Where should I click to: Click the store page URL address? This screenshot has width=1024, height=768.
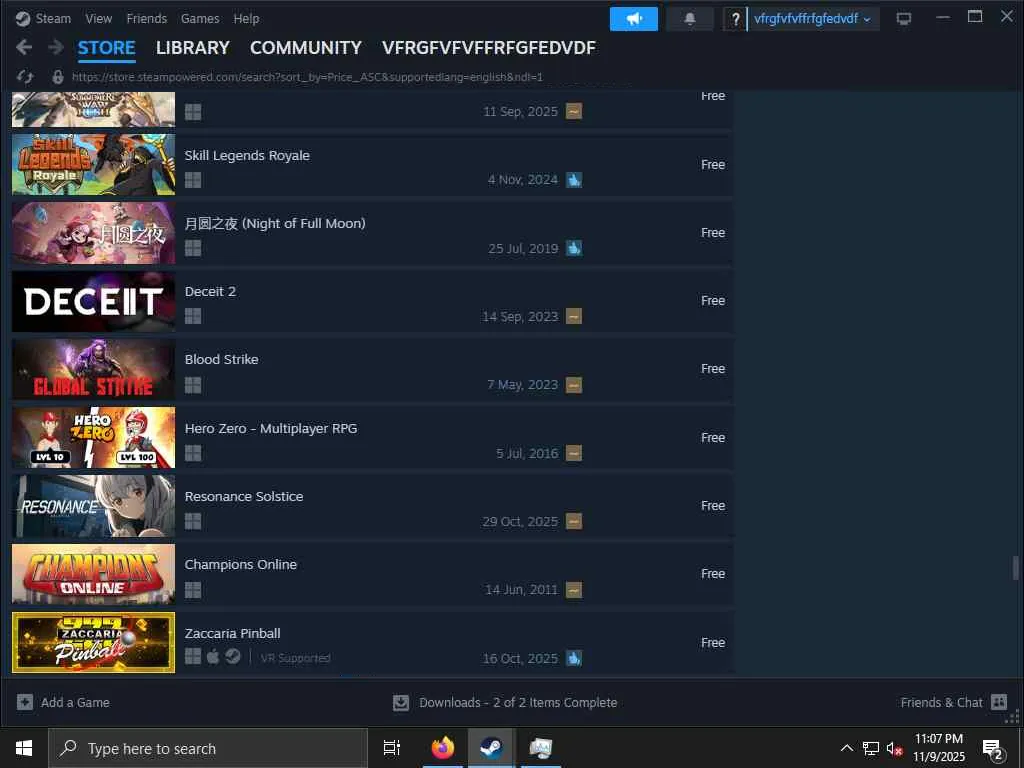point(308,77)
